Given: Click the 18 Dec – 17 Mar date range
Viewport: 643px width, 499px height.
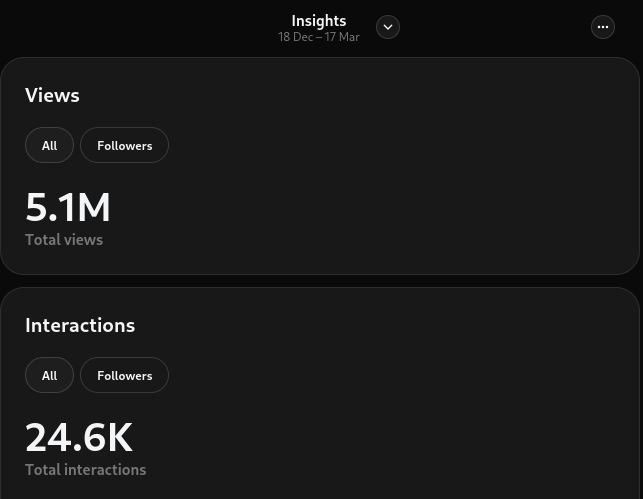Looking at the screenshot, I should click(318, 37).
